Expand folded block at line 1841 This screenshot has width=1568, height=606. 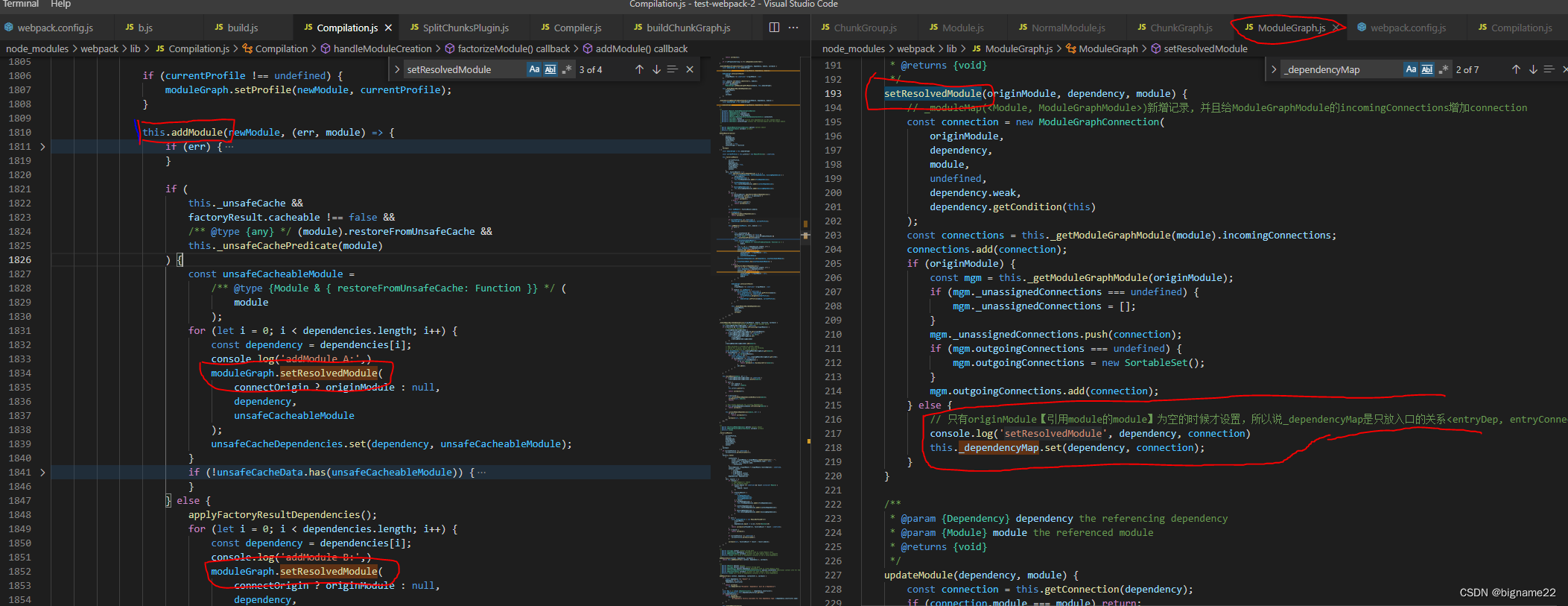point(42,473)
